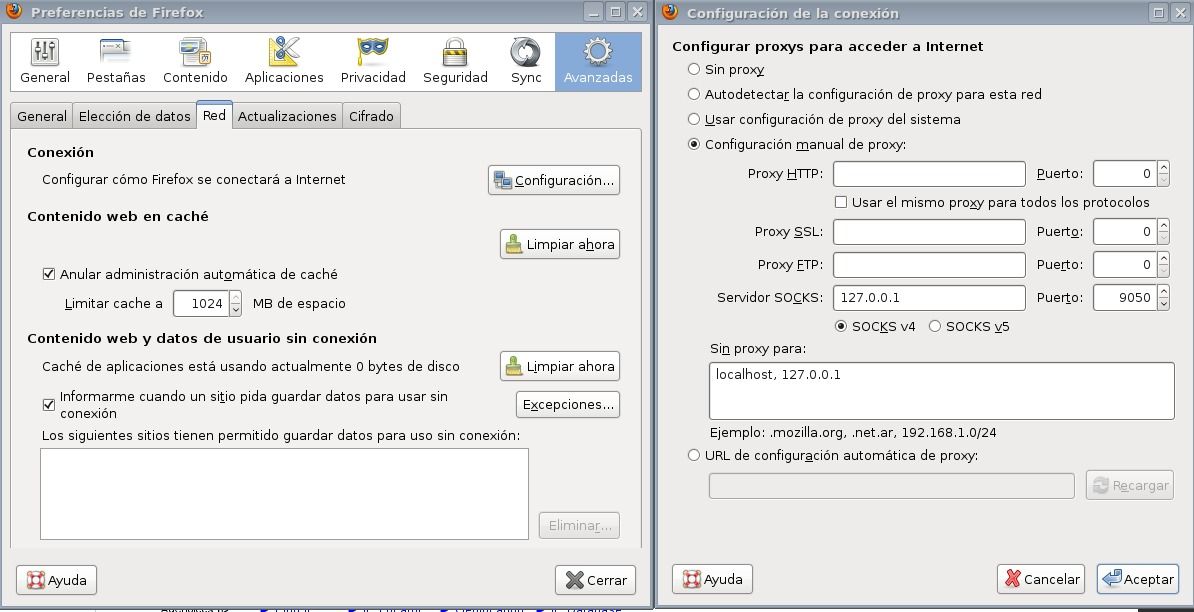
Task: Open the Seguridad preferences panel
Action: coord(455,61)
